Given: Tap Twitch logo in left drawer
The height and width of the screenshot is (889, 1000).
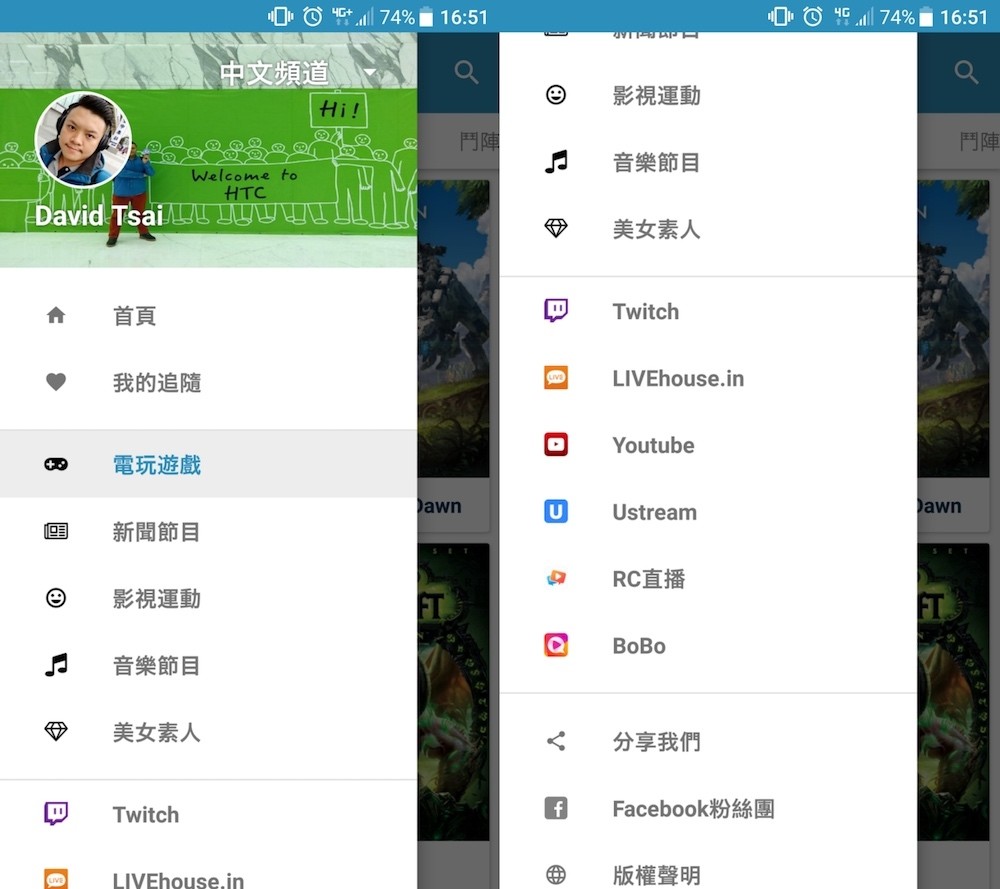Looking at the screenshot, I should click(56, 814).
